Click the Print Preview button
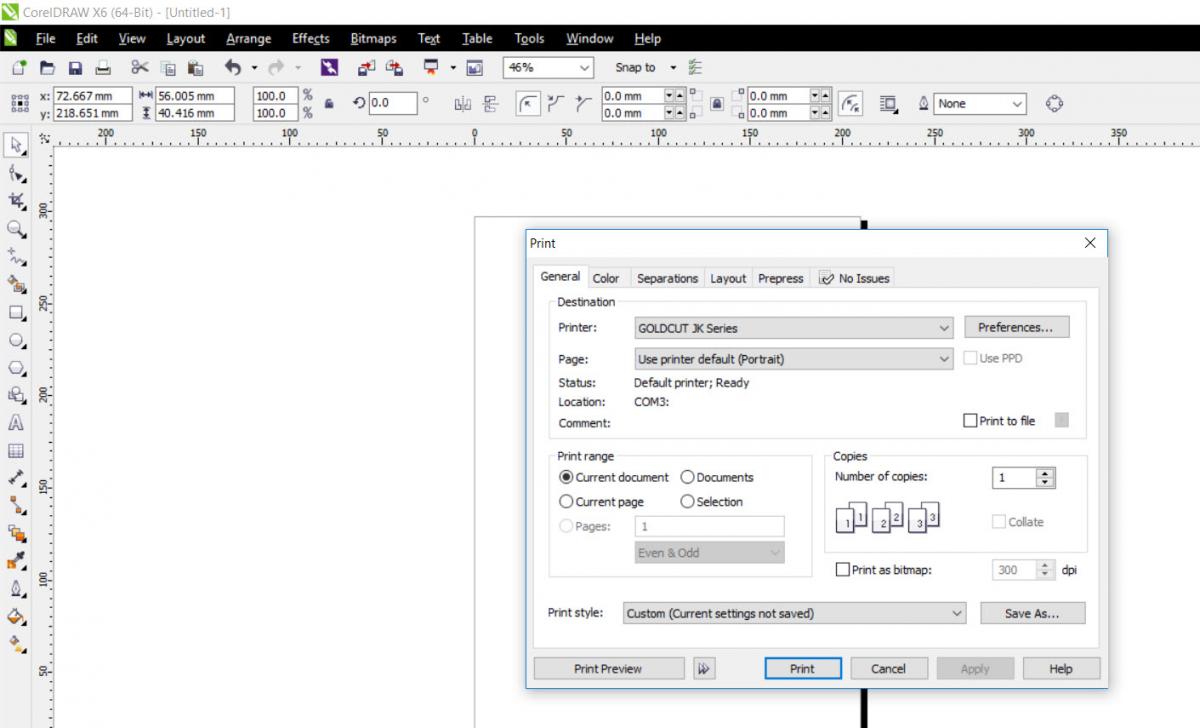Image resolution: width=1200 pixels, height=728 pixels. (x=608, y=669)
